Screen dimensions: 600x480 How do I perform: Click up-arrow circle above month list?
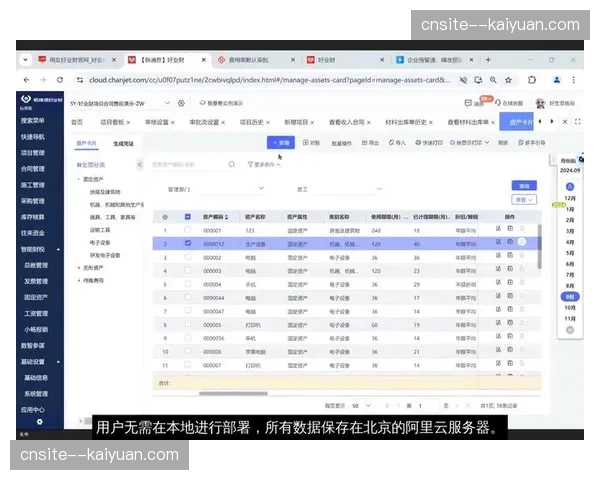pos(570,187)
